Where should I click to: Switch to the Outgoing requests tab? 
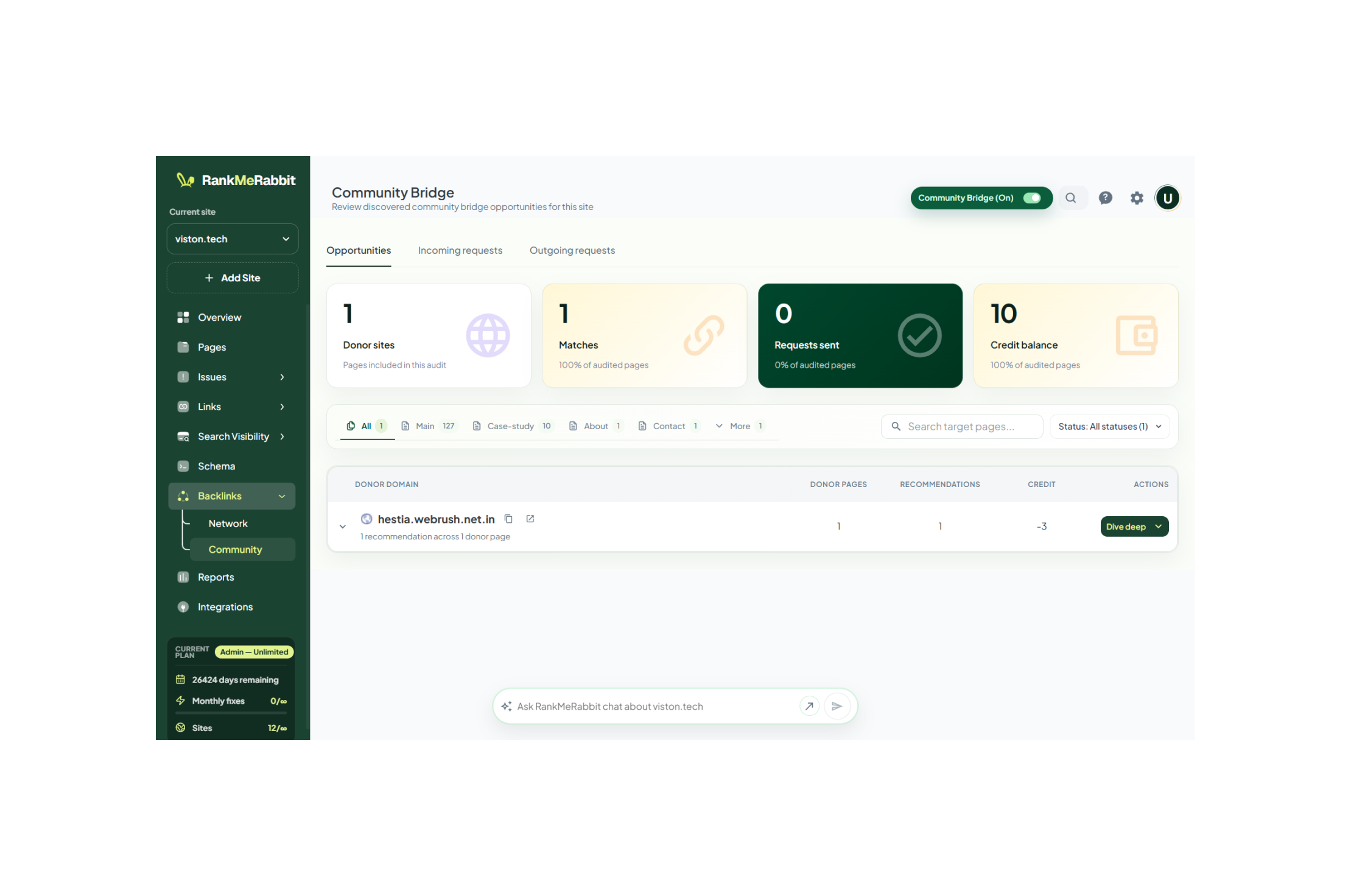(x=572, y=251)
